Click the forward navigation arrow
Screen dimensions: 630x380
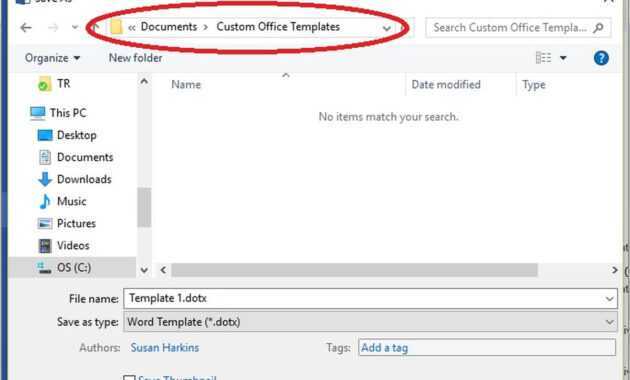[x=53, y=27]
